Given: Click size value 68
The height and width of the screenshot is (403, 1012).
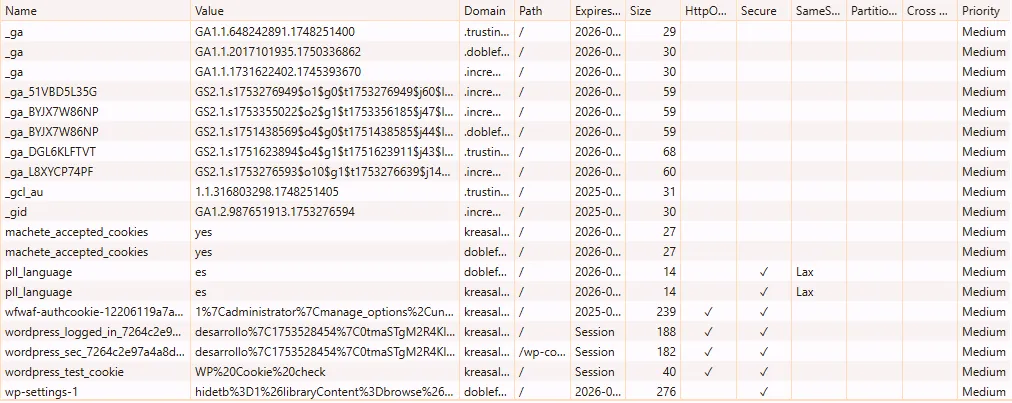Looking at the screenshot, I should [669, 152].
